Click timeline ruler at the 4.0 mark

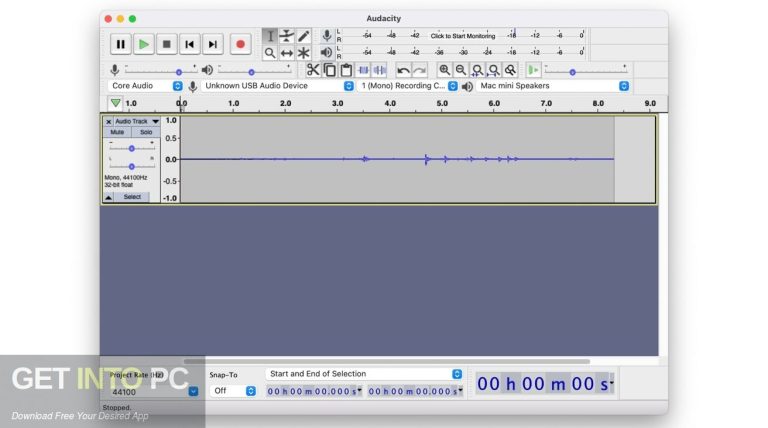390,104
